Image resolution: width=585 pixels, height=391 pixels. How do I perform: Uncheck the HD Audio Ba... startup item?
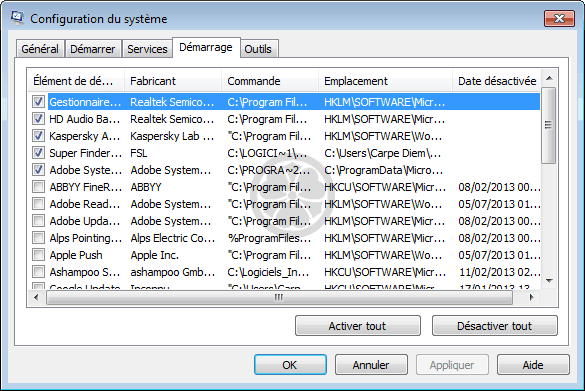point(38,119)
